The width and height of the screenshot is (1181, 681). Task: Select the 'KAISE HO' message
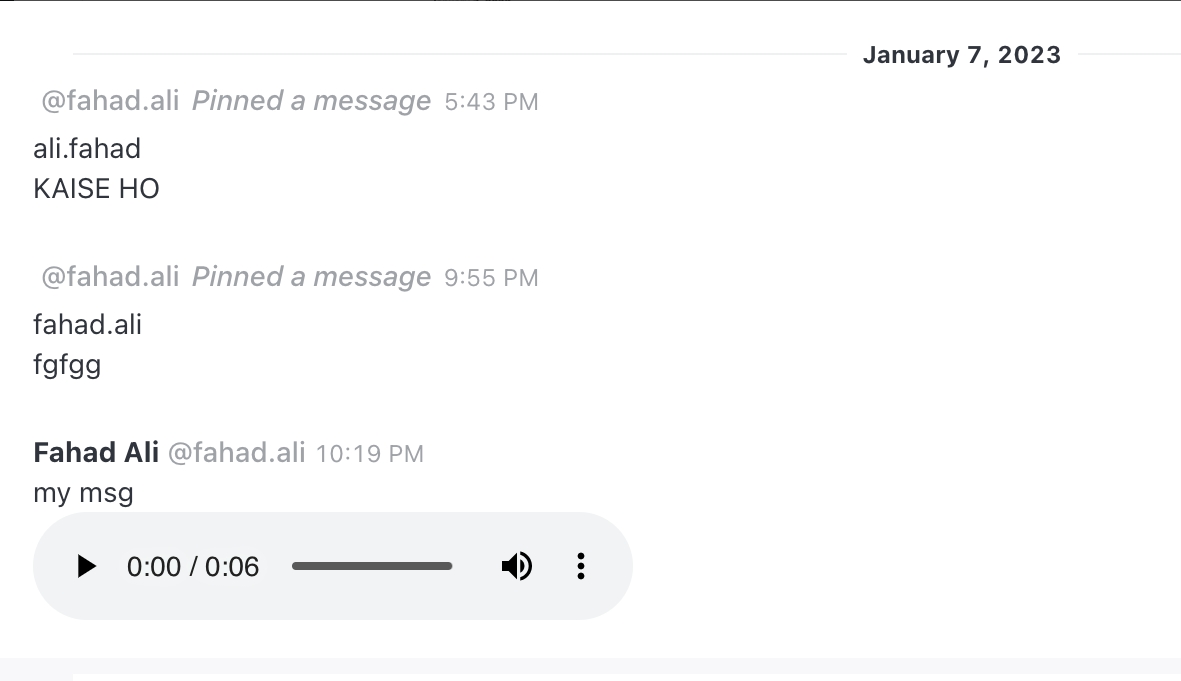96,188
